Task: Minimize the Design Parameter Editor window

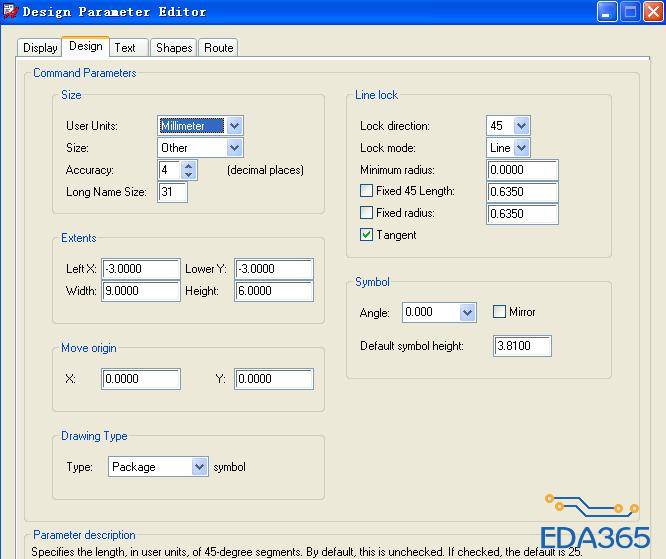Action: [x=607, y=11]
